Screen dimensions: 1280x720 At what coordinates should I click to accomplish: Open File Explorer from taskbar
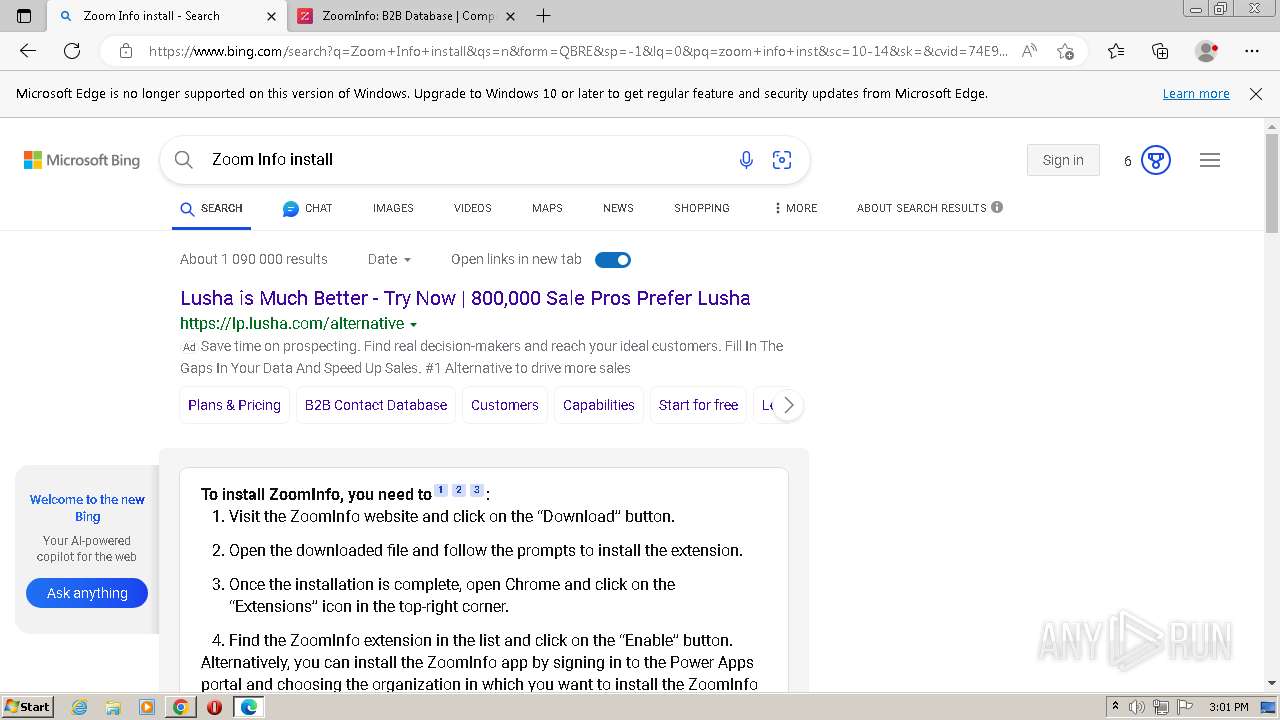click(x=113, y=707)
